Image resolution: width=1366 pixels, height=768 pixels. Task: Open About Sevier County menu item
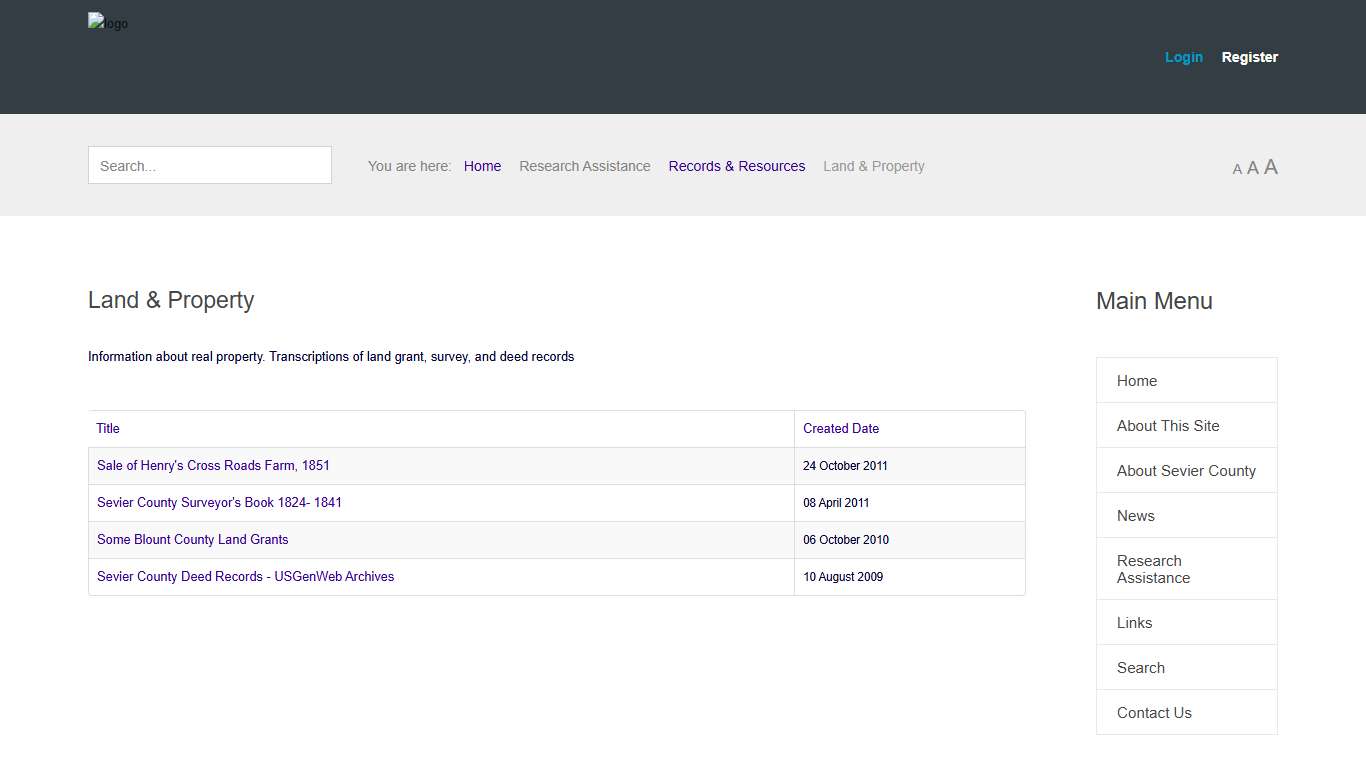point(1186,471)
